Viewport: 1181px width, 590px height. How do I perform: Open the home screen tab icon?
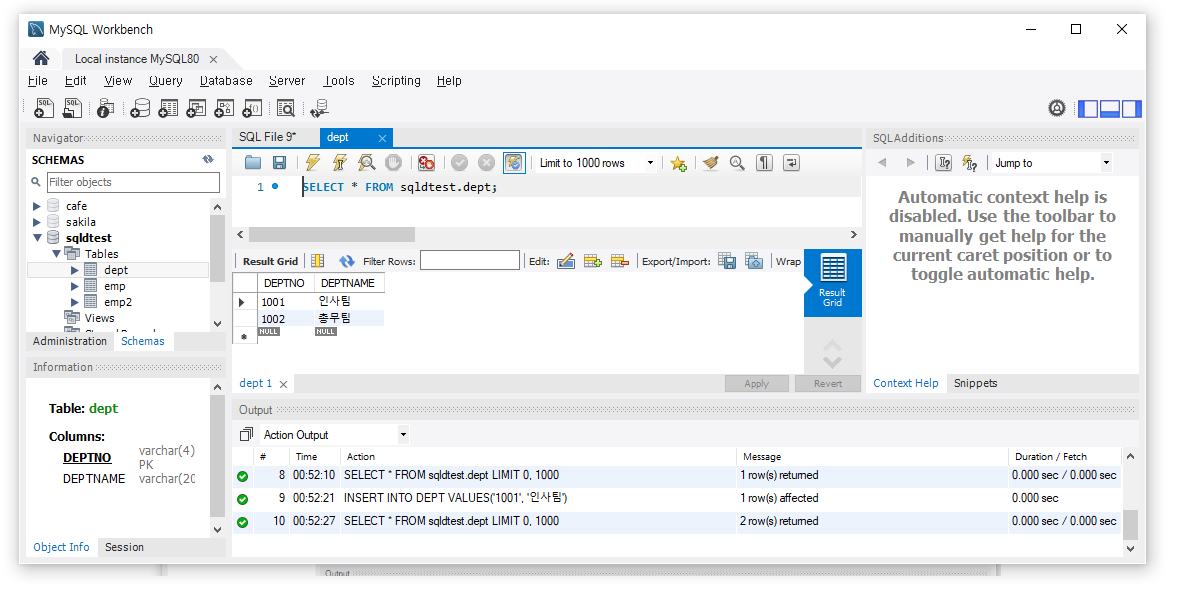coord(41,58)
